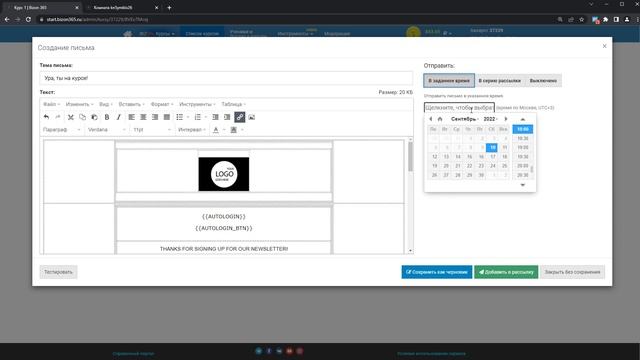Reload the page in the browser
The height and width of the screenshot is (360, 640).
pos(28,19)
